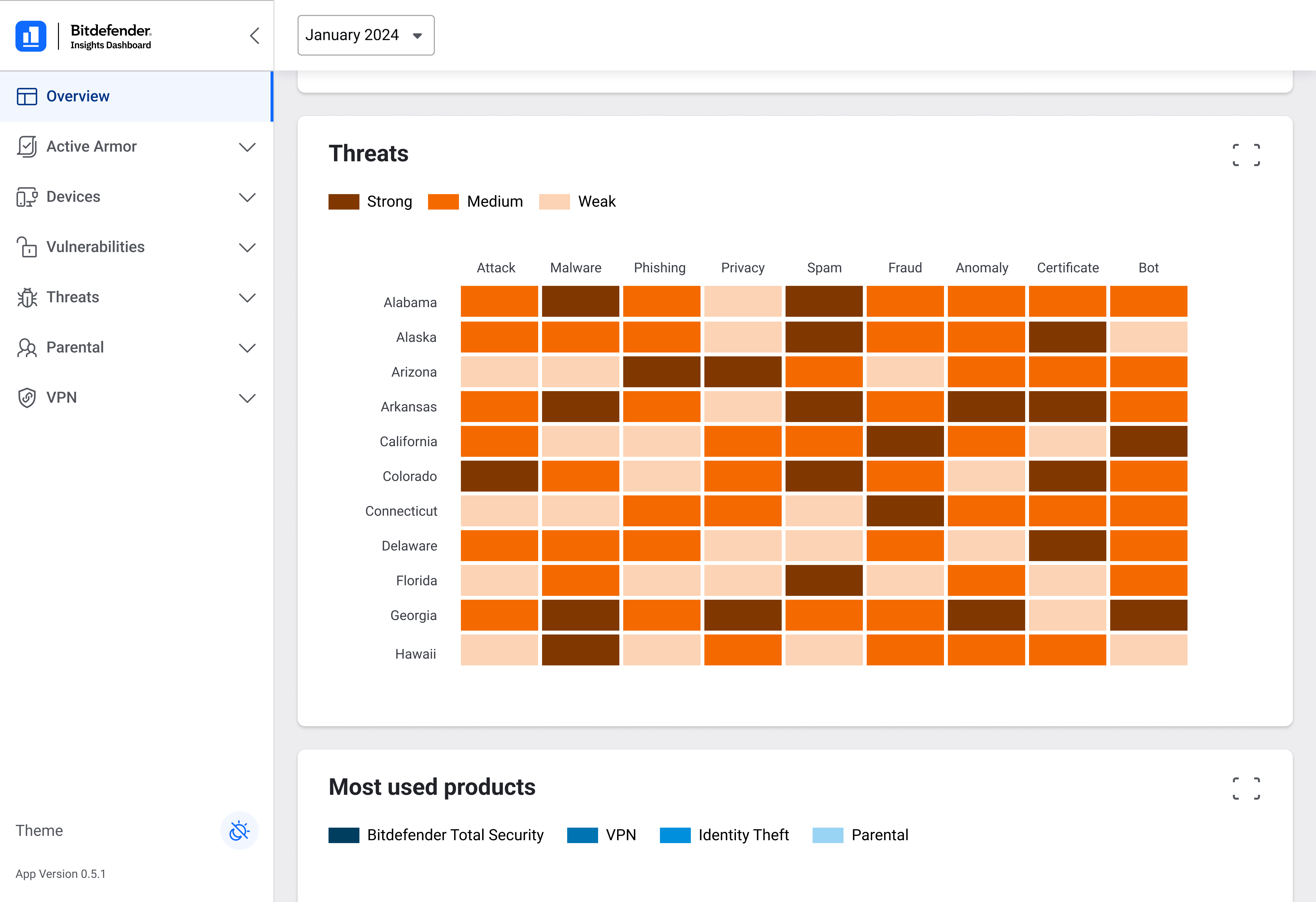This screenshot has width=1316, height=902.
Task: Toggle Parental legend swatch in products chart
Action: (828, 835)
